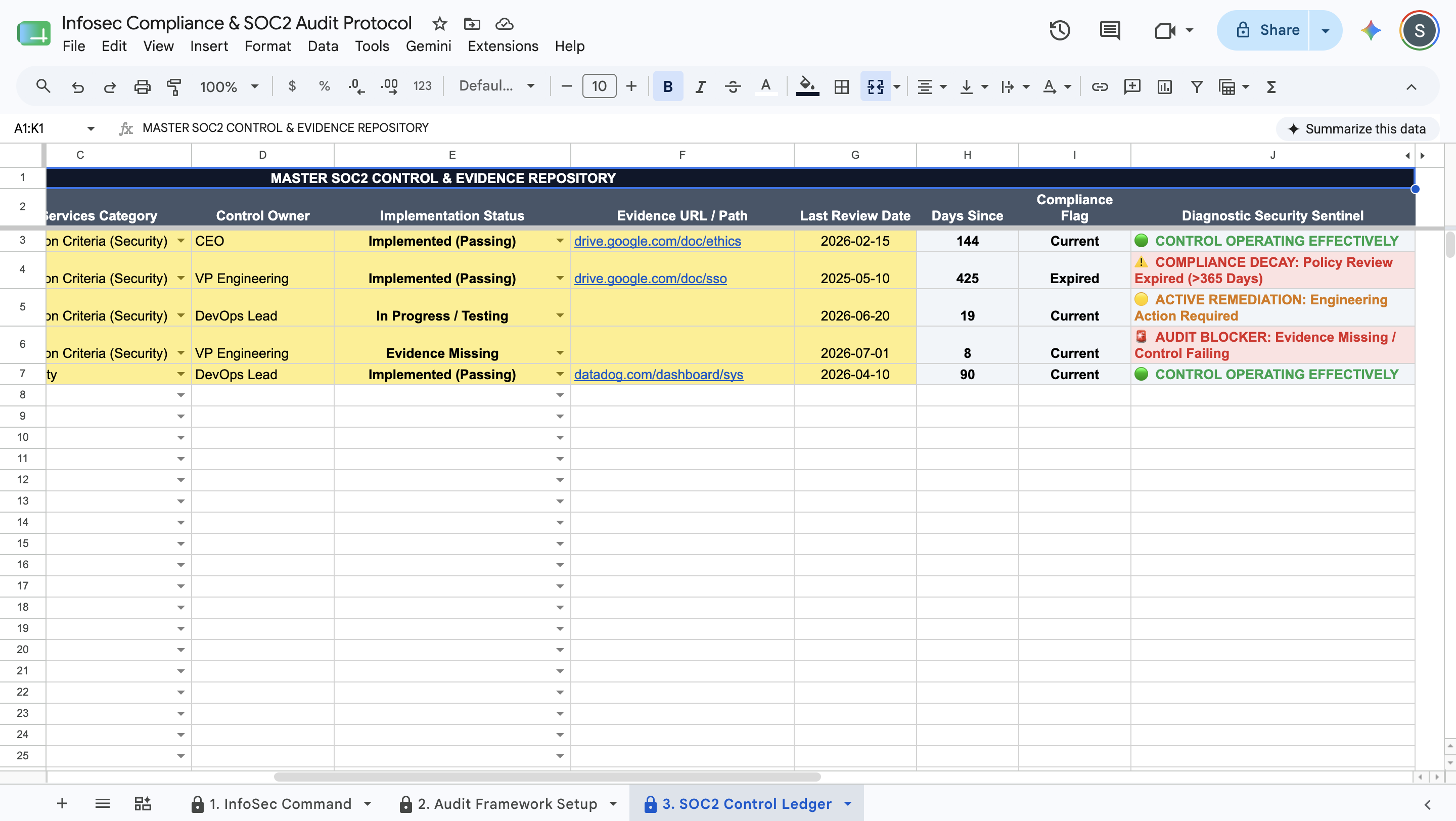Open more number formats 123
Viewport: 1456px width, 821px height.
click(x=422, y=86)
